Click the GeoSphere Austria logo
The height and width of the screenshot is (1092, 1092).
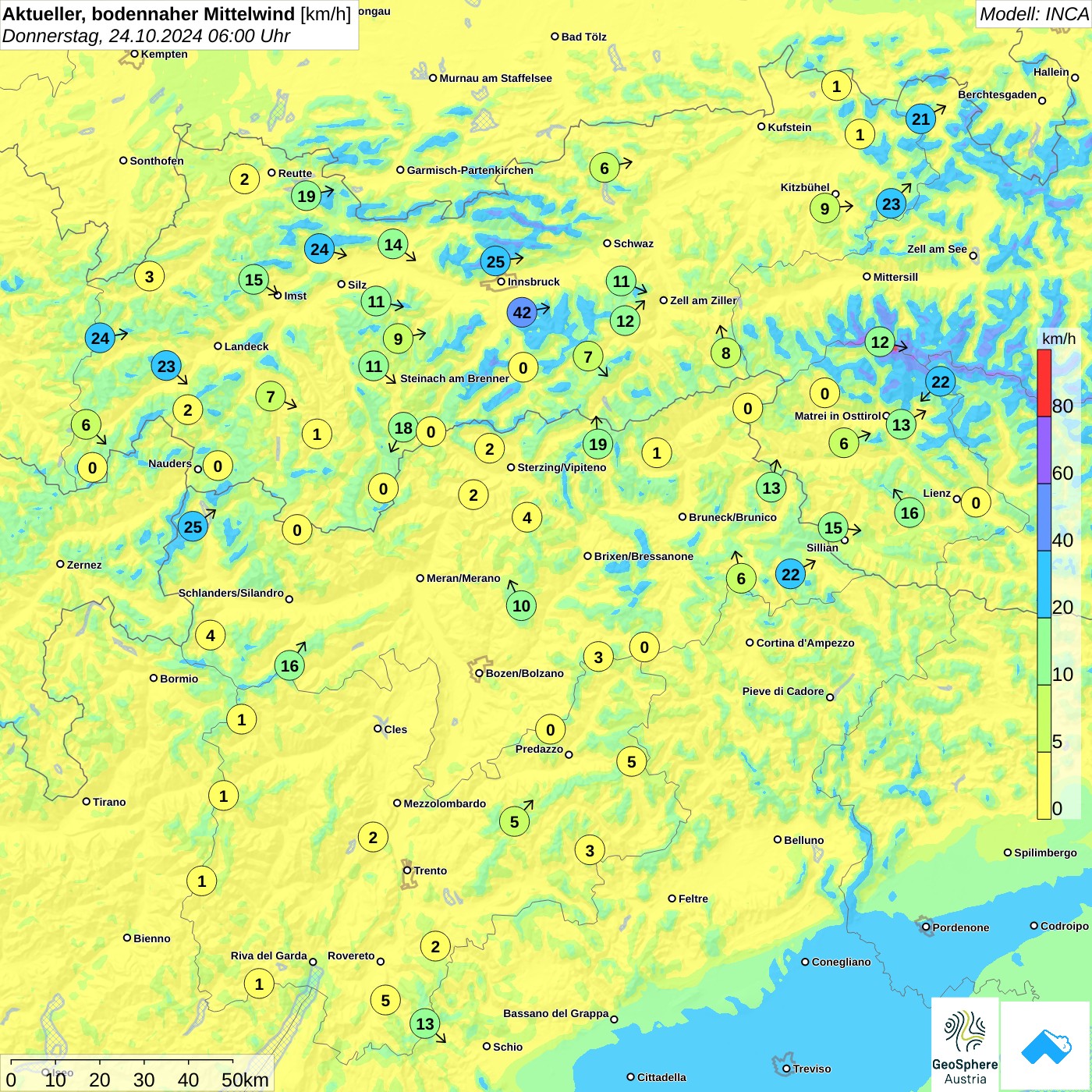[965, 1044]
